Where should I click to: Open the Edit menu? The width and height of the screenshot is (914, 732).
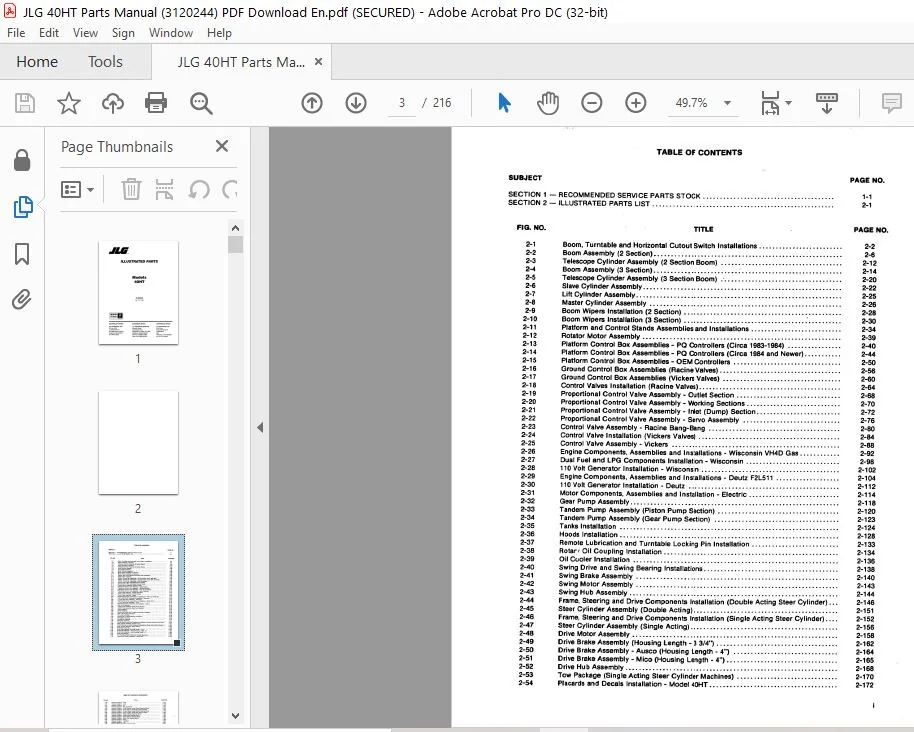click(49, 33)
